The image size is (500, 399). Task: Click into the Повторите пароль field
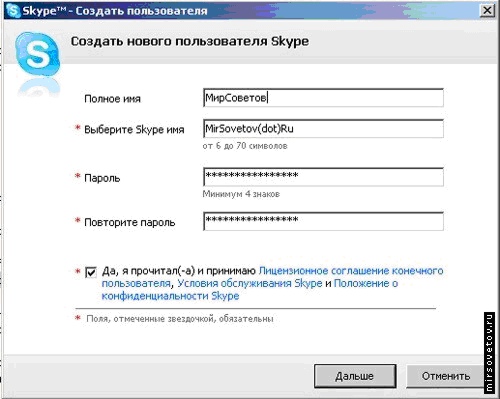323,221
